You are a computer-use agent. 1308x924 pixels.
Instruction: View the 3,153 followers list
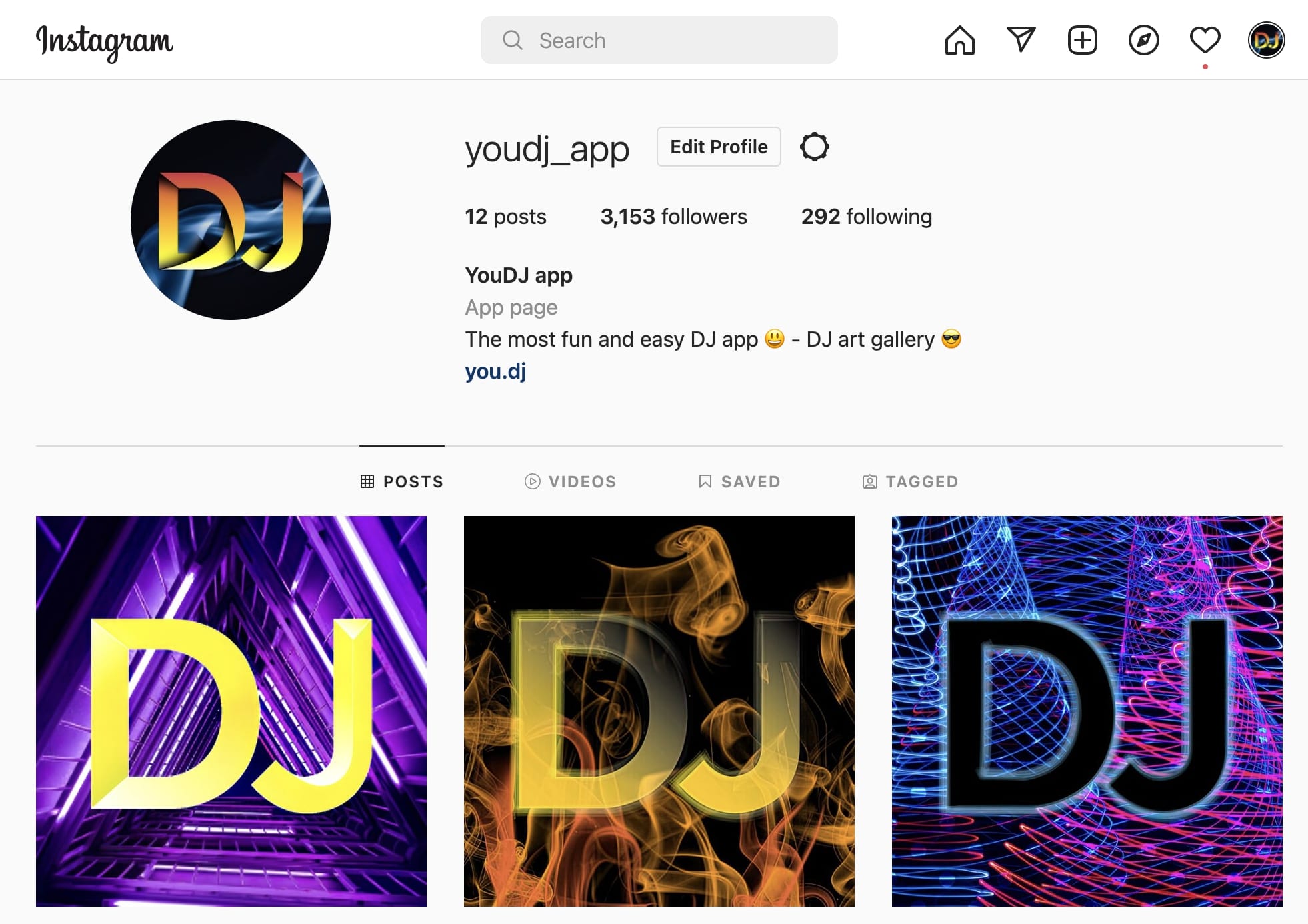click(673, 217)
